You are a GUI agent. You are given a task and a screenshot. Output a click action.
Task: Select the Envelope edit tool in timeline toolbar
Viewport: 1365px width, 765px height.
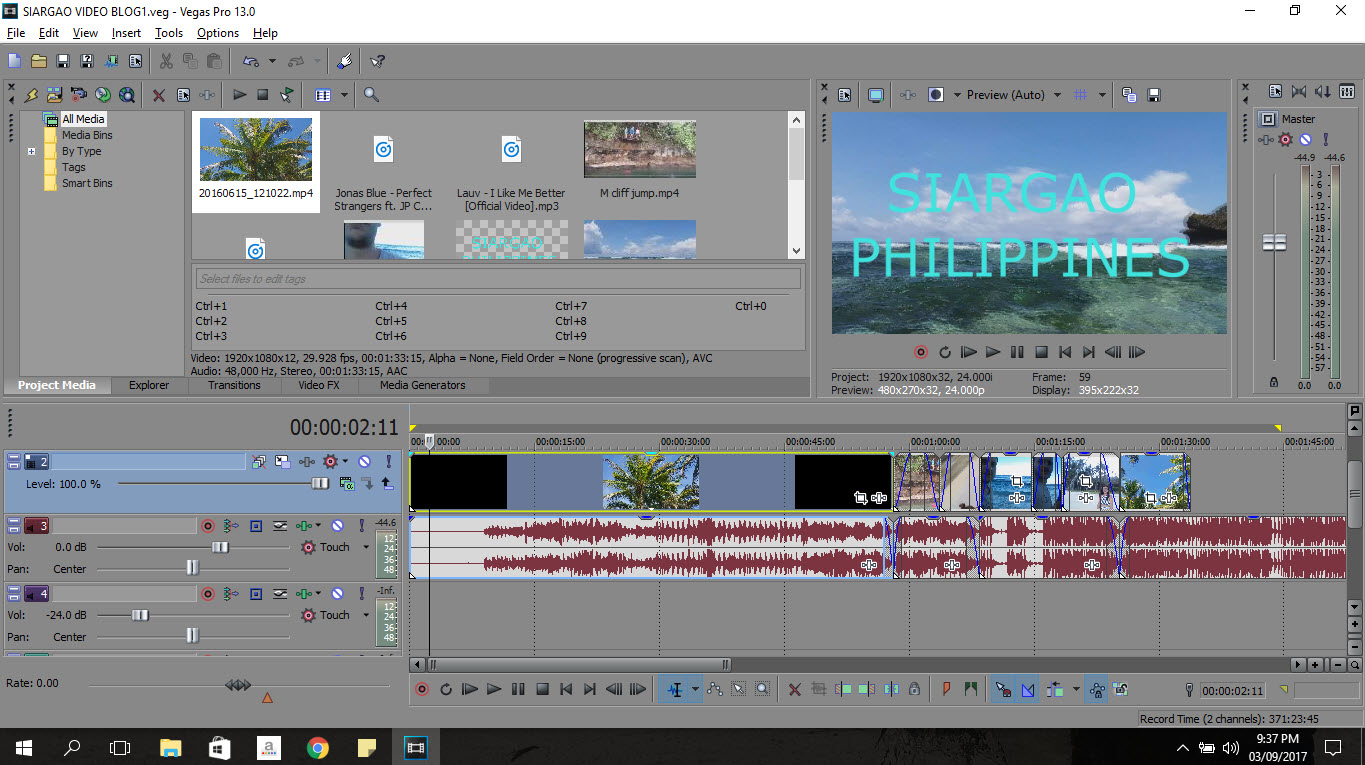point(714,689)
